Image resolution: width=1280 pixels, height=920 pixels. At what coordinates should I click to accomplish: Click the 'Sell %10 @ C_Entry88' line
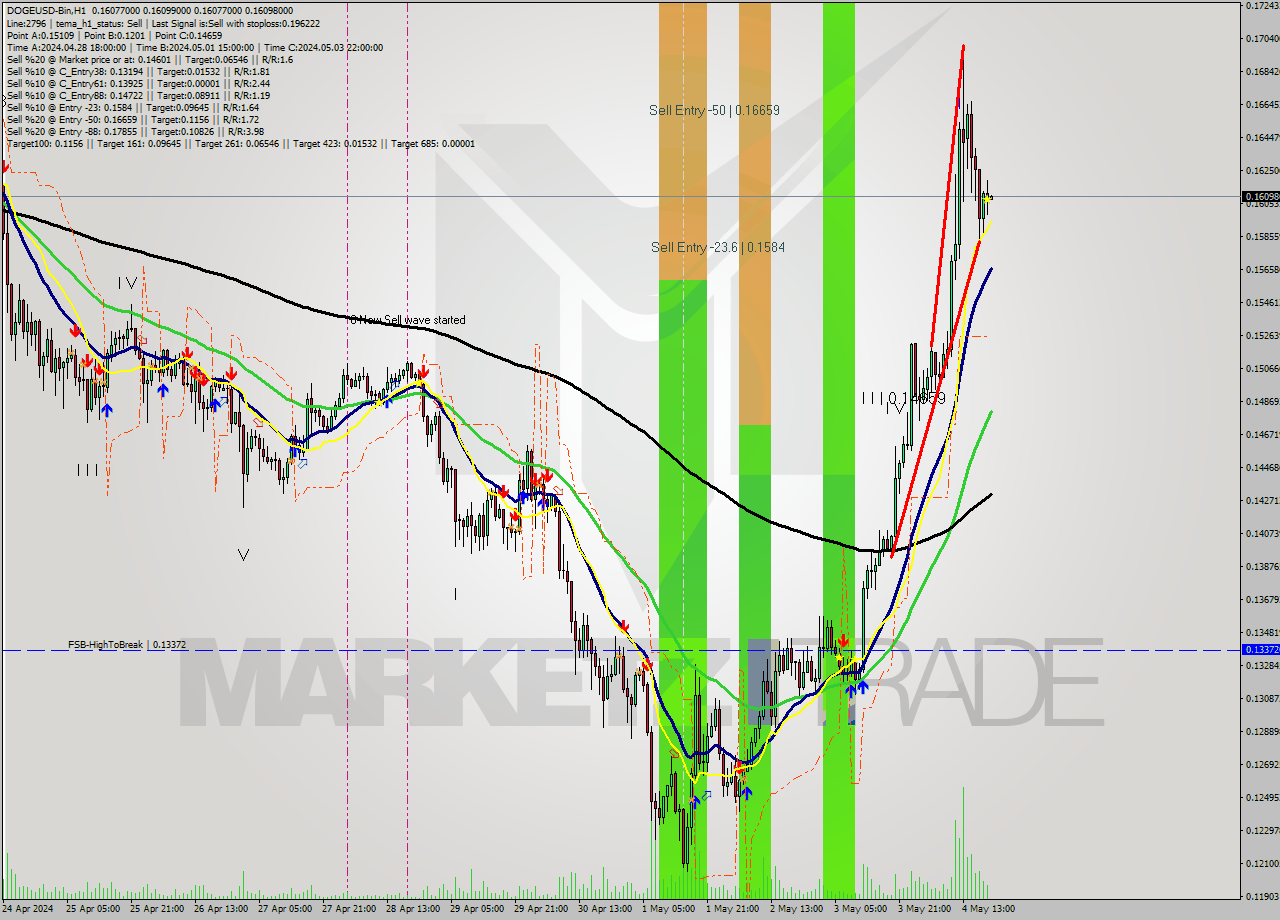138,95
